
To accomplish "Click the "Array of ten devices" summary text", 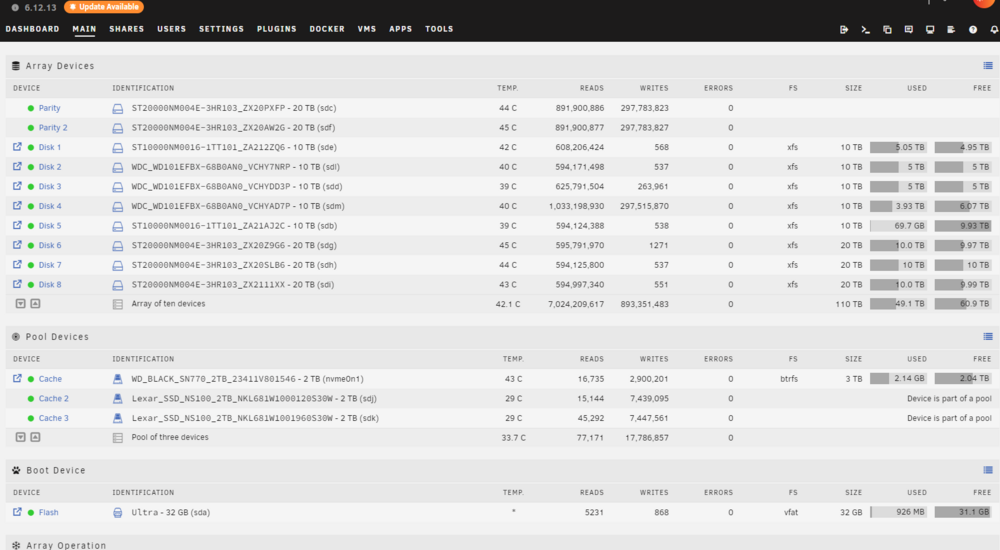I will 168,304.
